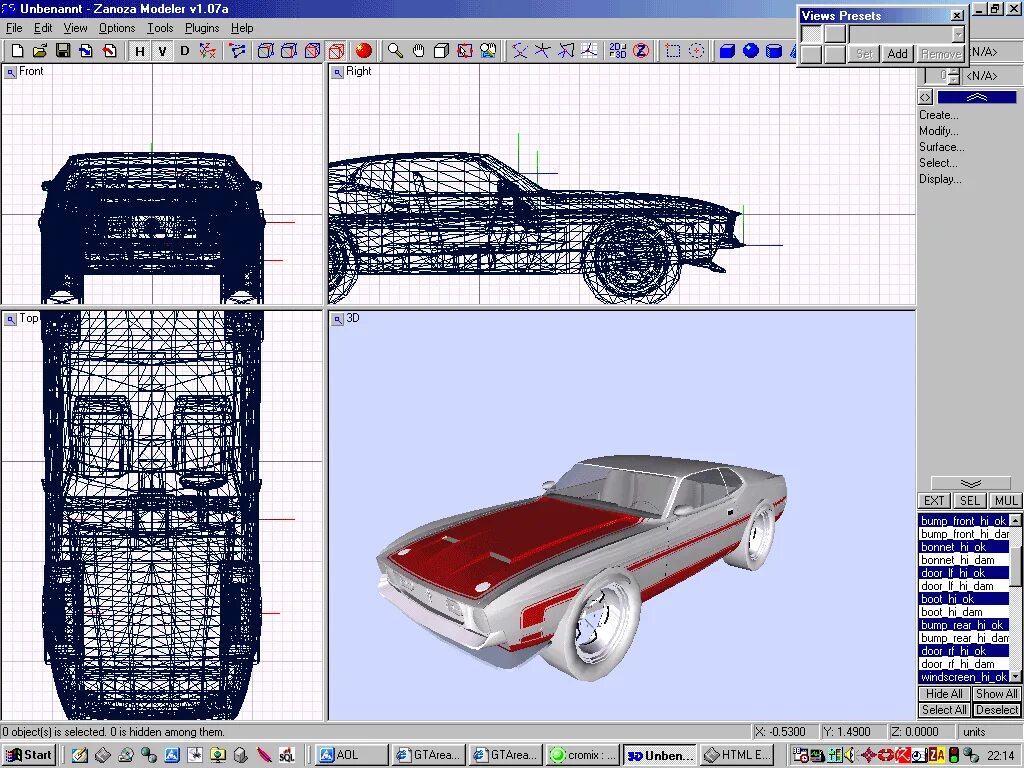Expand the Surface... command group
Image resolution: width=1024 pixels, height=768 pixels.
(x=941, y=147)
